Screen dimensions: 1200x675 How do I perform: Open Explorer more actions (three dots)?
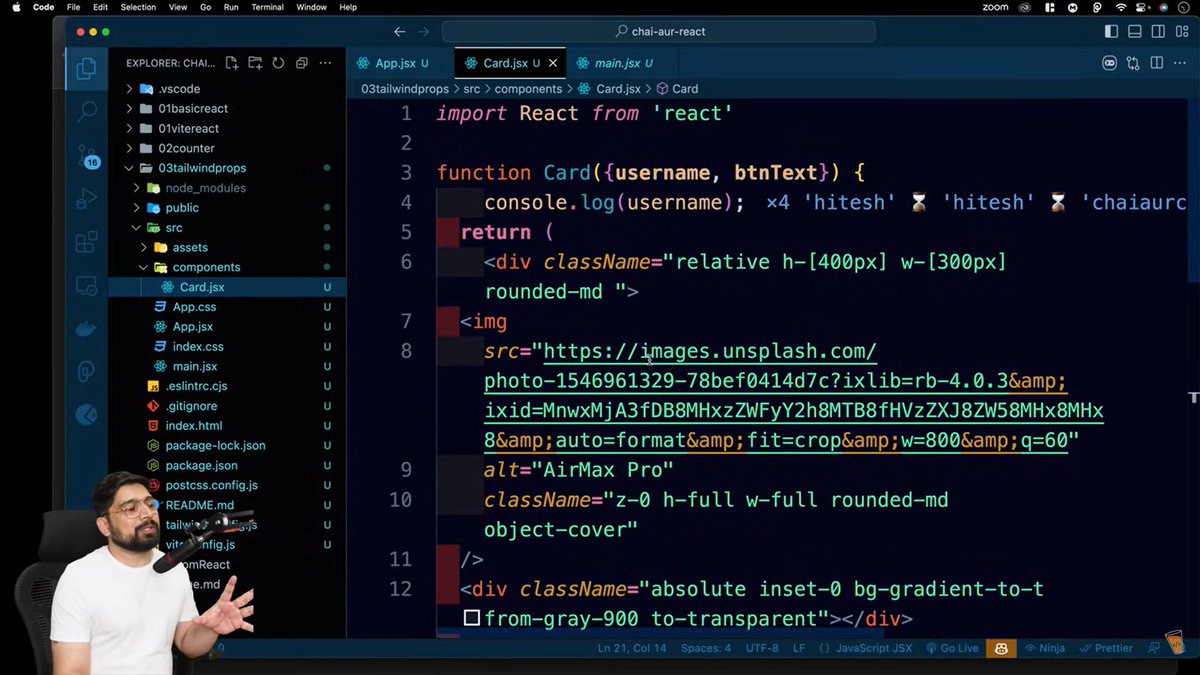pos(325,63)
